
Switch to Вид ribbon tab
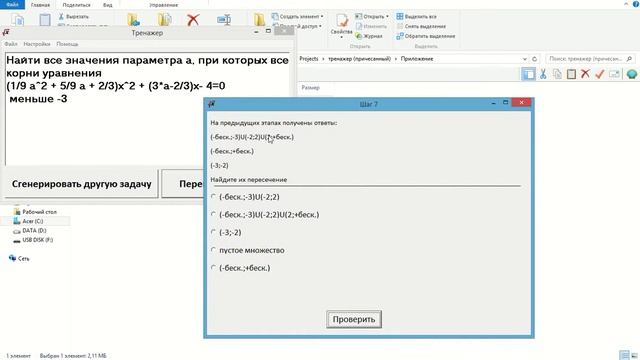click(108, 5)
